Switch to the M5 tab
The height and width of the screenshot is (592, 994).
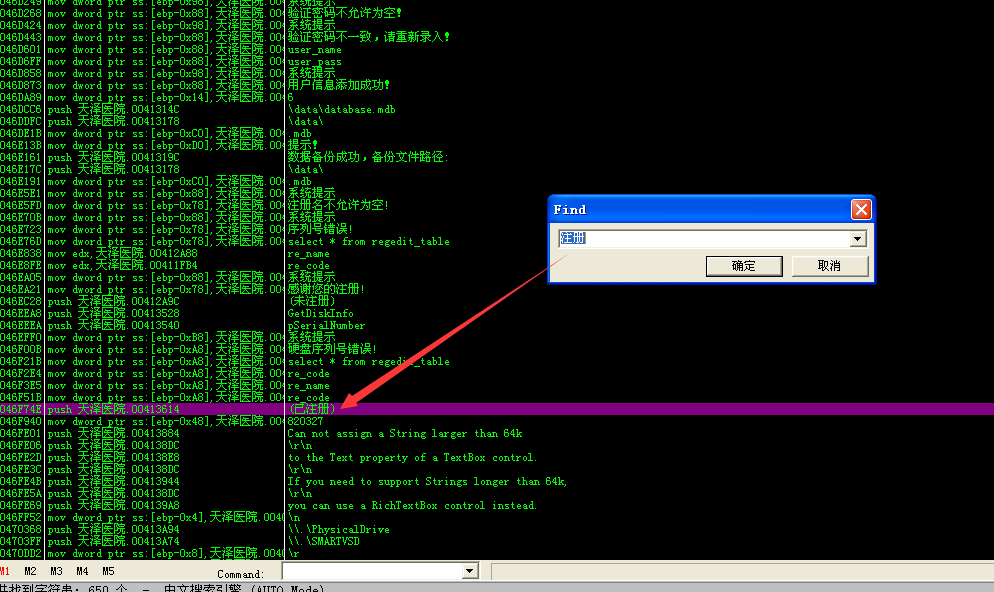pyautogui.click(x=108, y=572)
